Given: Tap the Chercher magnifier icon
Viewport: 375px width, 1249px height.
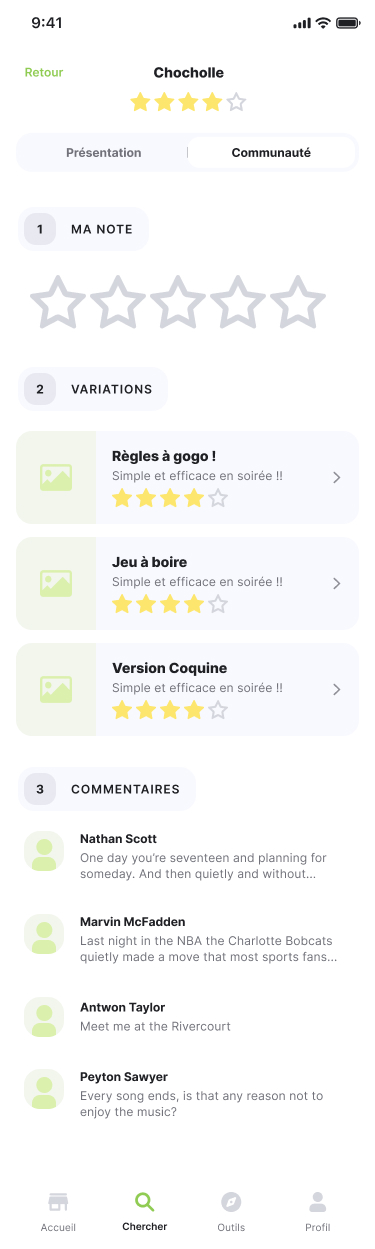Looking at the screenshot, I should 144,1201.
